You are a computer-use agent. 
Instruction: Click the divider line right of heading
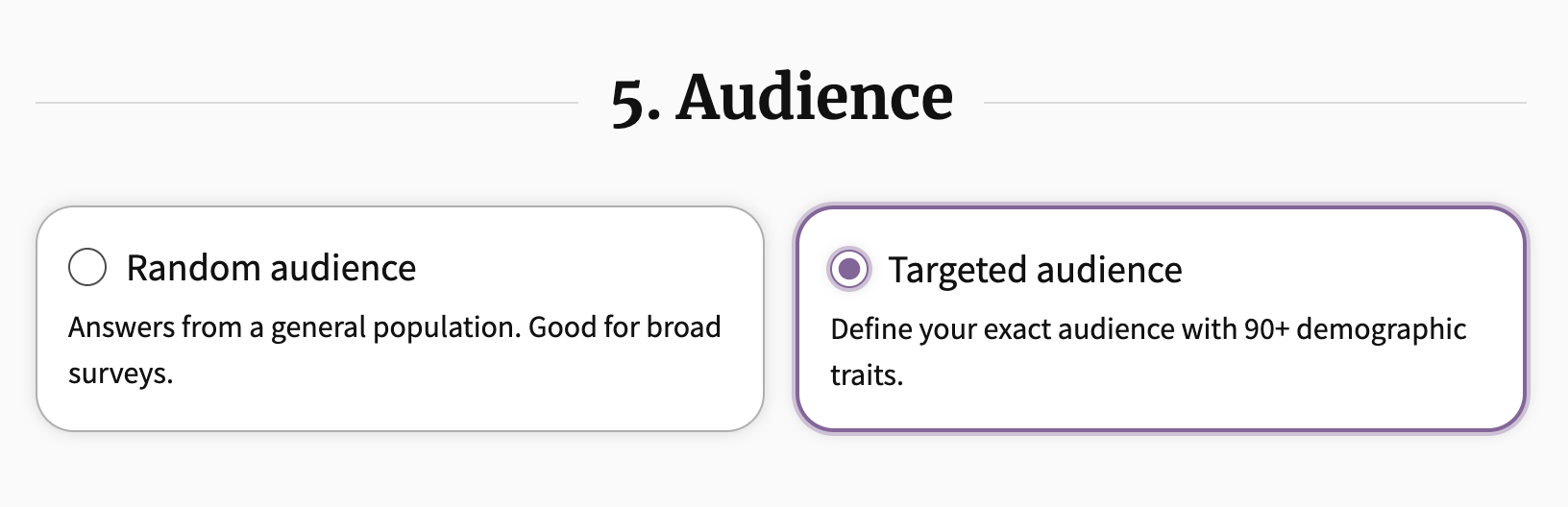(x=1256, y=102)
